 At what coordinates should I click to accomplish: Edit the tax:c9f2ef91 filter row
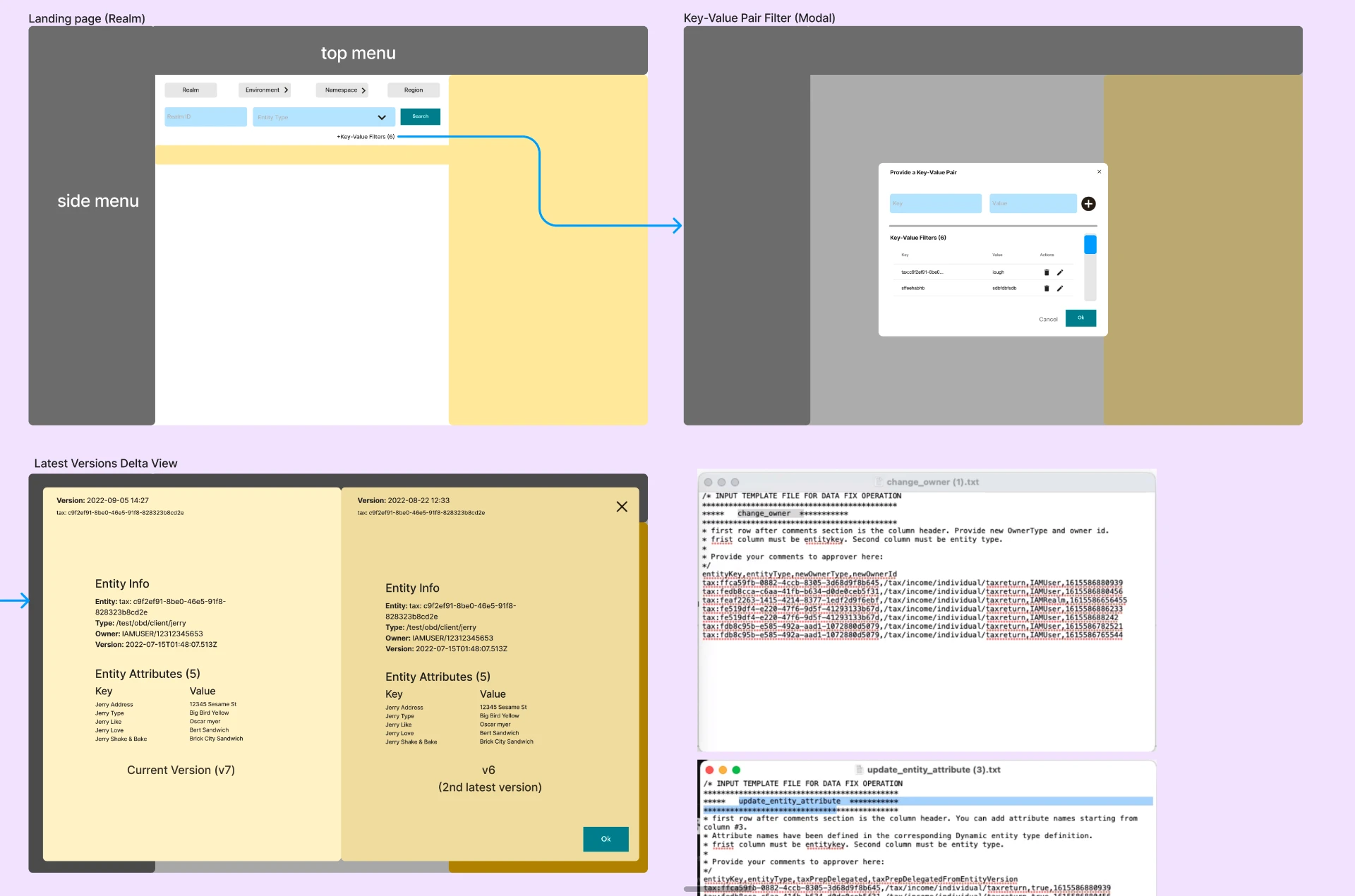(x=1060, y=272)
